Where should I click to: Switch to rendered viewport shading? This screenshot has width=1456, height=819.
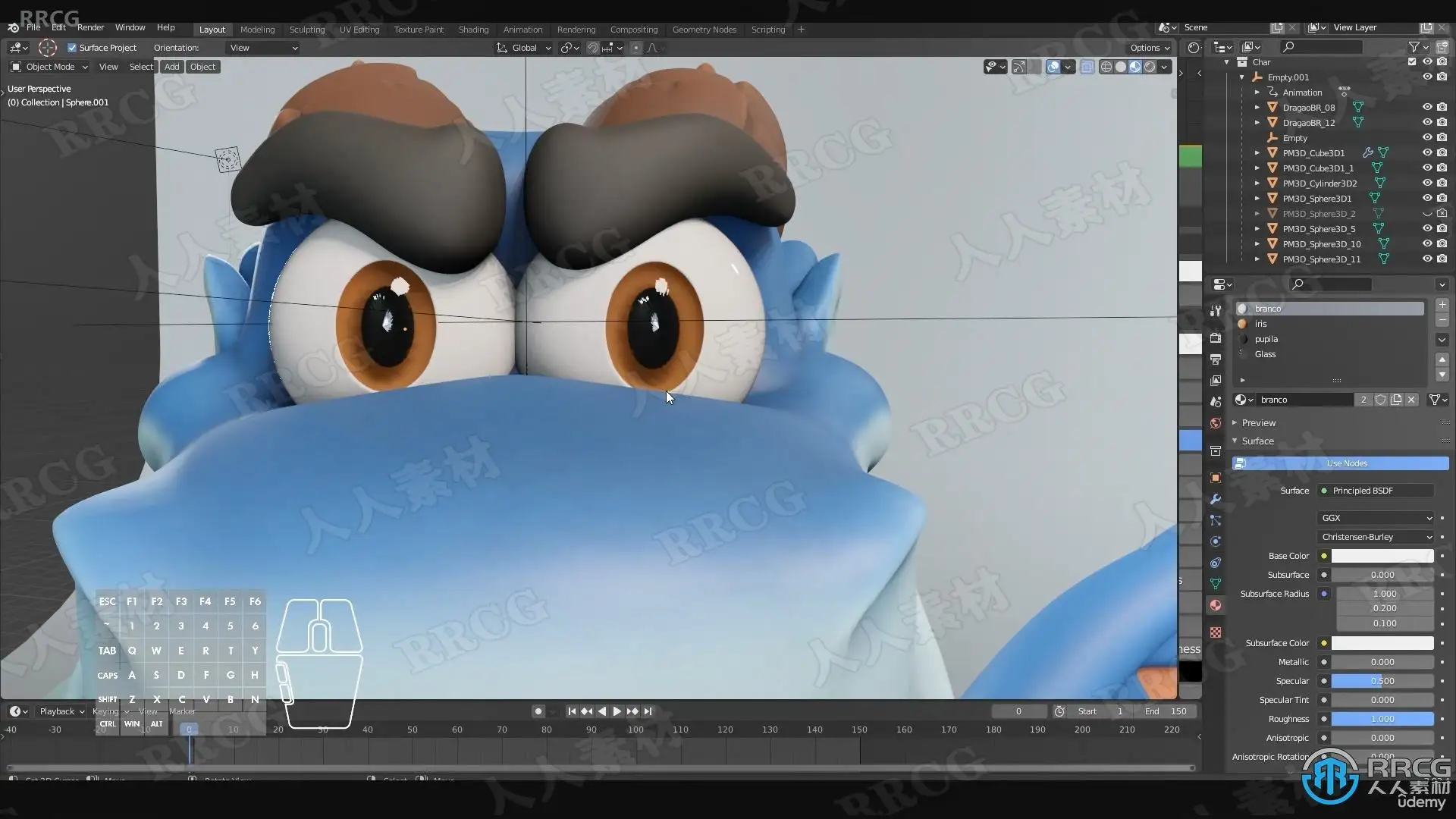pos(1150,67)
